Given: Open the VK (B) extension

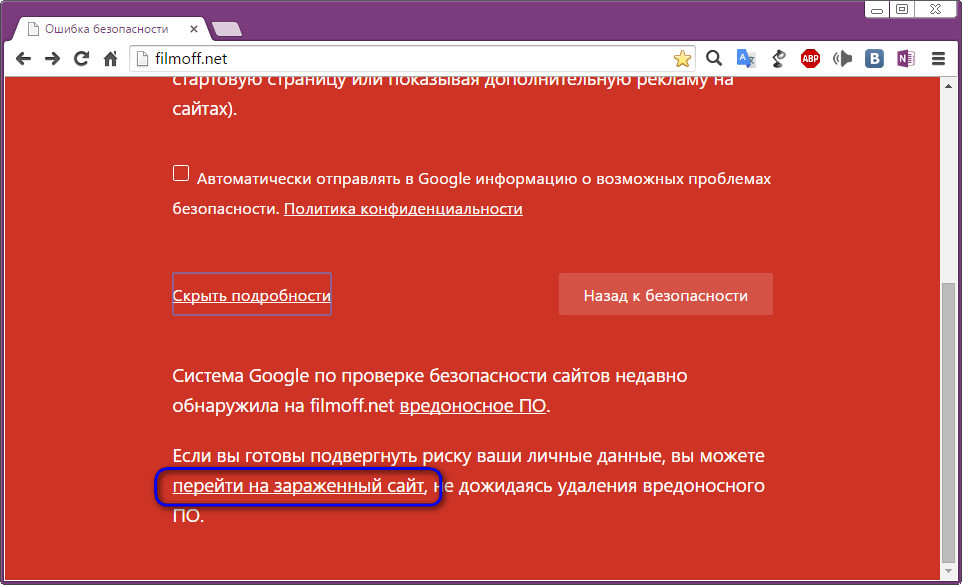Looking at the screenshot, I should point(874,58).
